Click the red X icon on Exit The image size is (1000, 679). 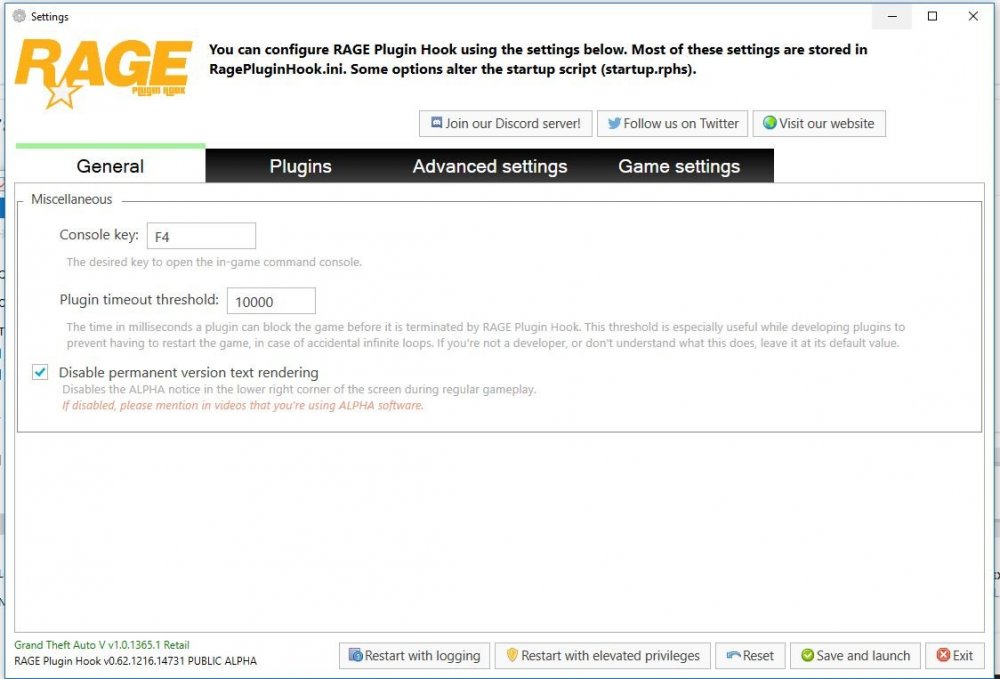click(x=943, y=655)
